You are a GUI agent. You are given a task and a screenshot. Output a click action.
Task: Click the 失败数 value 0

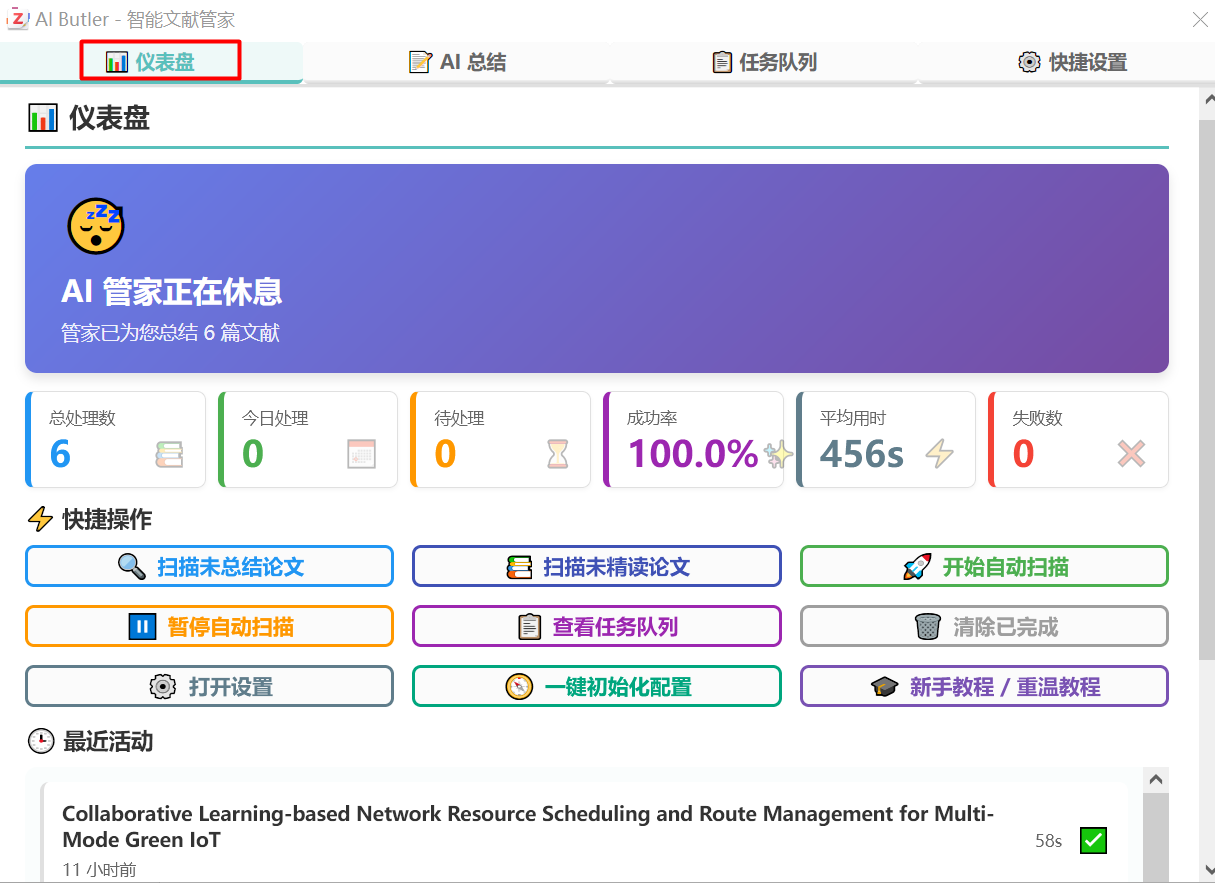point(1023,454)
